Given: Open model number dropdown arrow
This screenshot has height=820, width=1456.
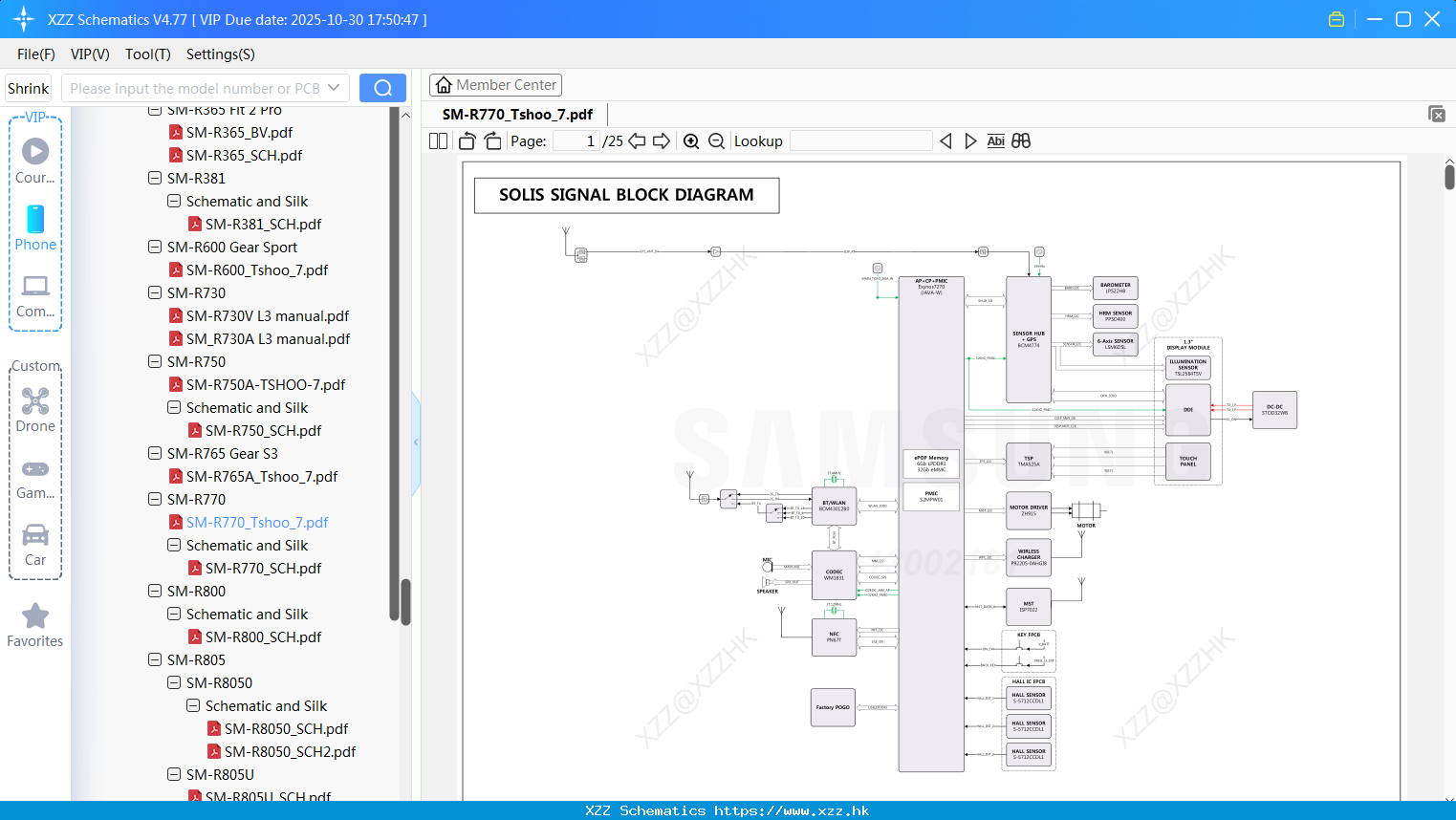Looking at the screenshot, I should (x=334, y=88).
